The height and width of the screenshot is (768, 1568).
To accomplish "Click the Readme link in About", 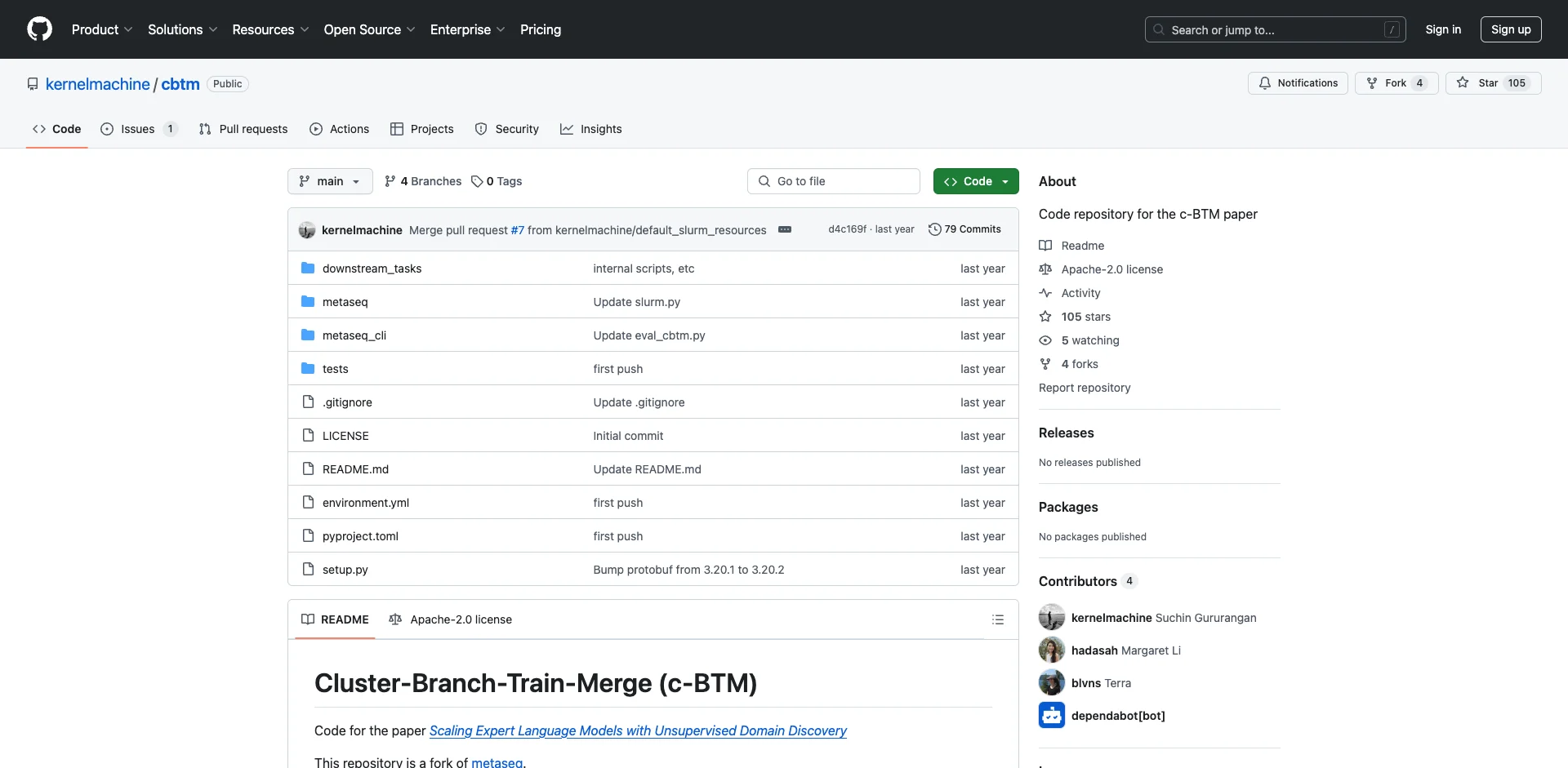I will [1071, 246].
